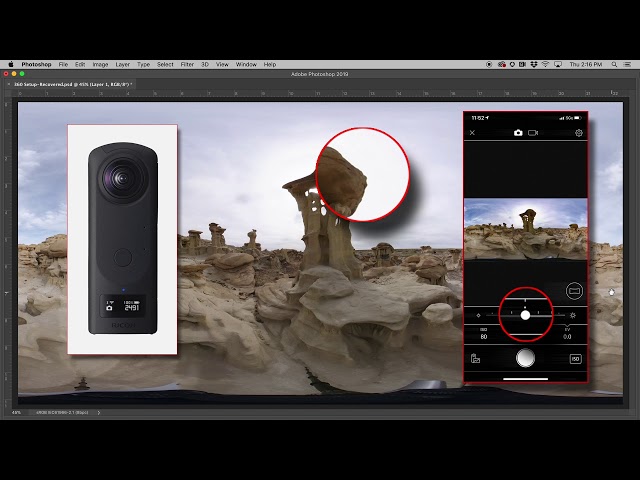
Task: Open the Select menu
Action: tap(165, 64)
